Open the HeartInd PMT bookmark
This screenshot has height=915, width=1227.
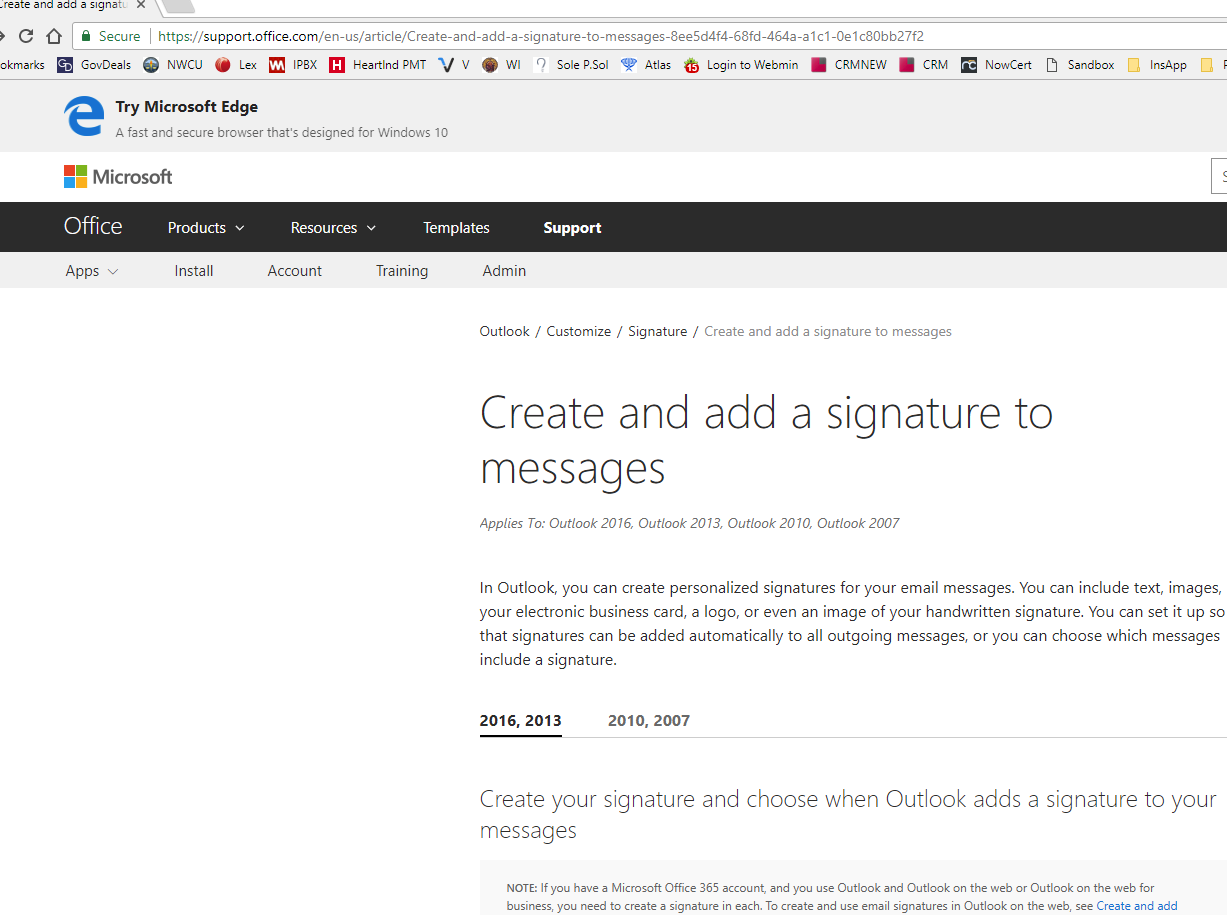(x=378, y=65)
